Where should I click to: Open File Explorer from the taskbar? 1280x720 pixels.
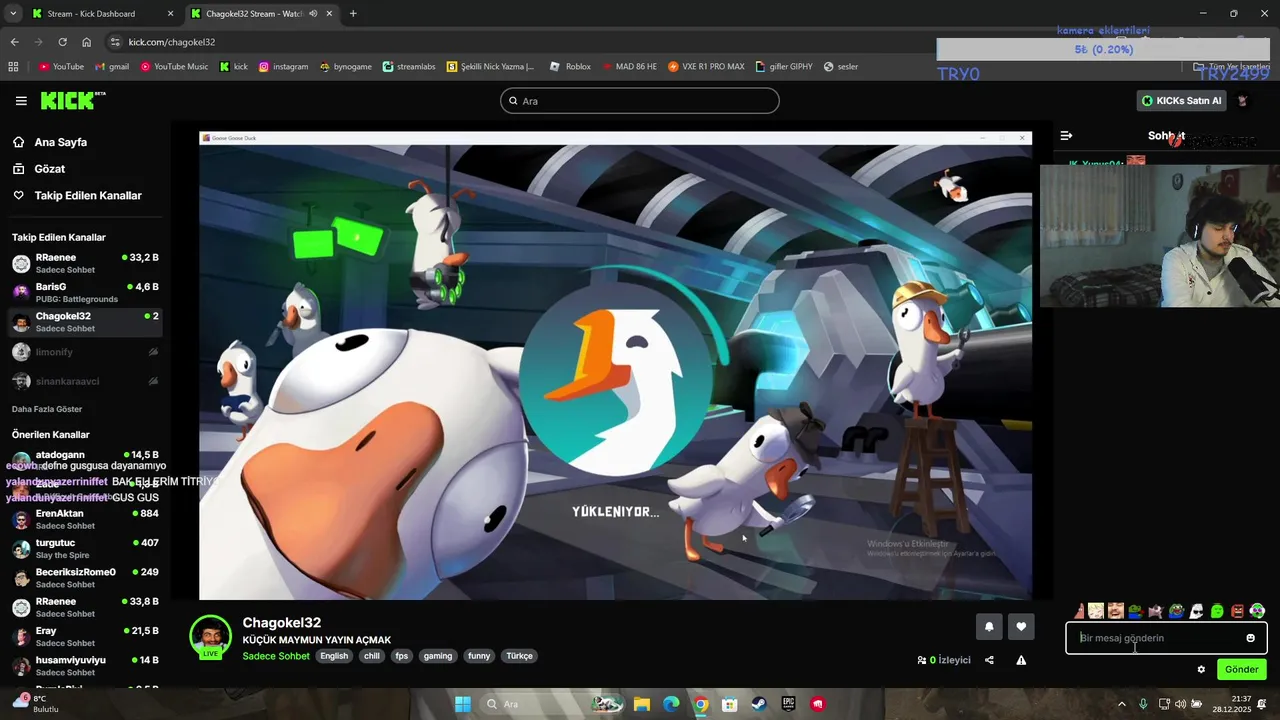pyautogui.click(x=642, y=704)
